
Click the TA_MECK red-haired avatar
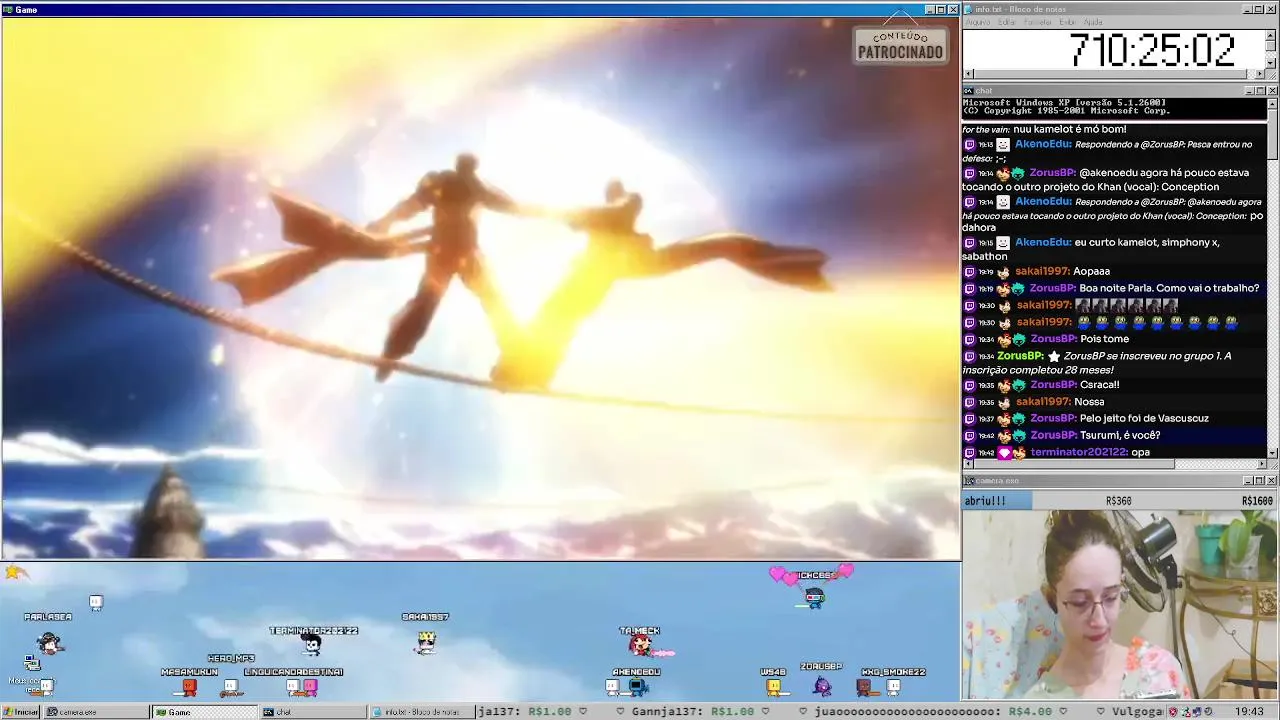[640, 646]
